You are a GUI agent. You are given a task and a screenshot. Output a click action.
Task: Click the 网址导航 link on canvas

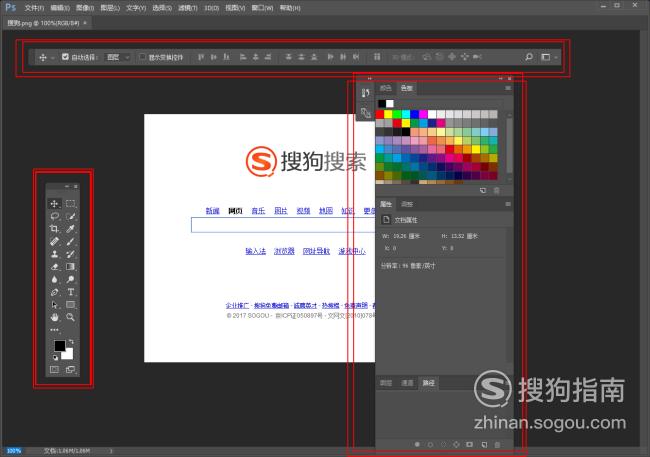pos(316,251)
